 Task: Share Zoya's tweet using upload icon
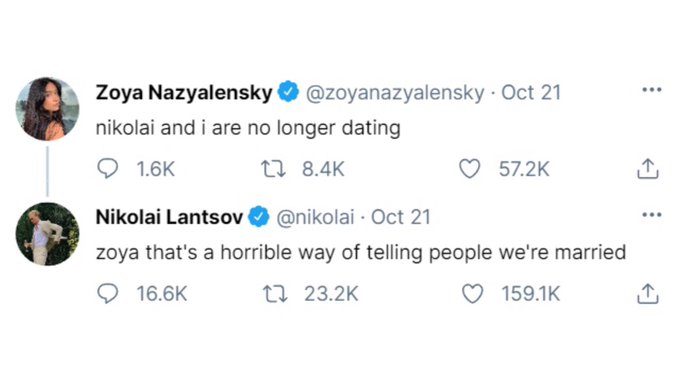coord(647,169)
